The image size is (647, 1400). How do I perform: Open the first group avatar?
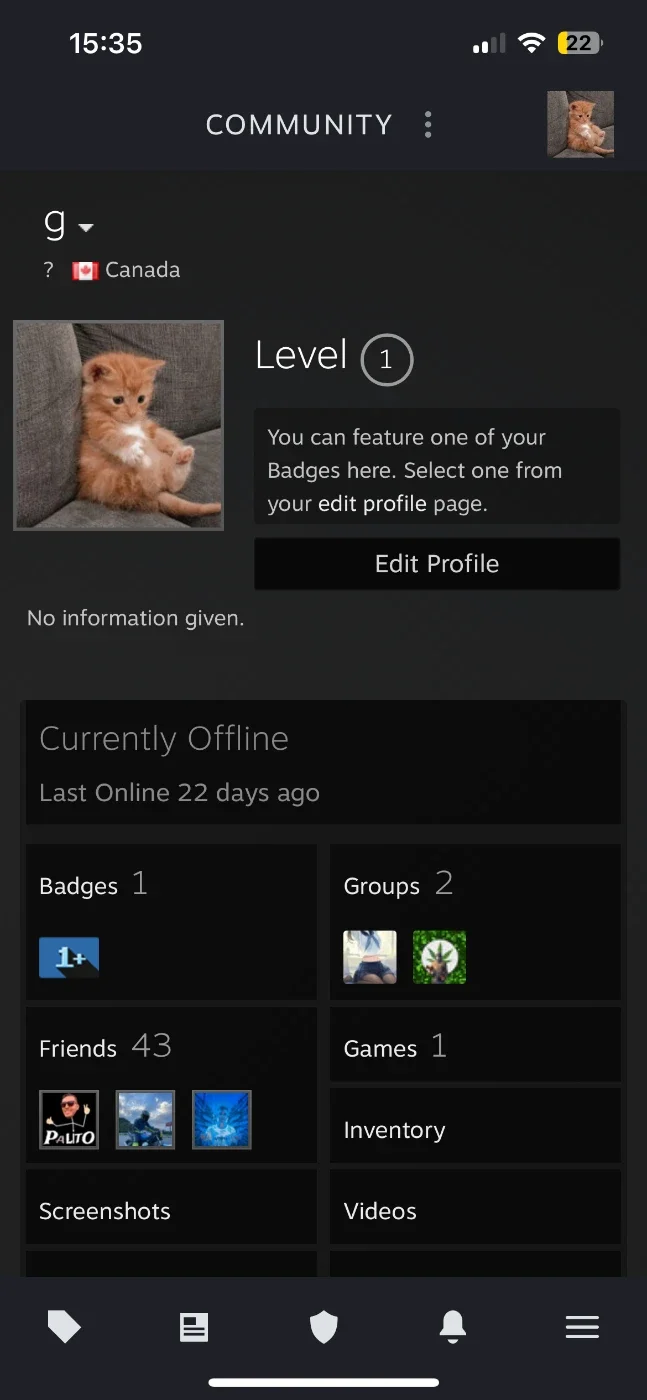coord(370,957)
